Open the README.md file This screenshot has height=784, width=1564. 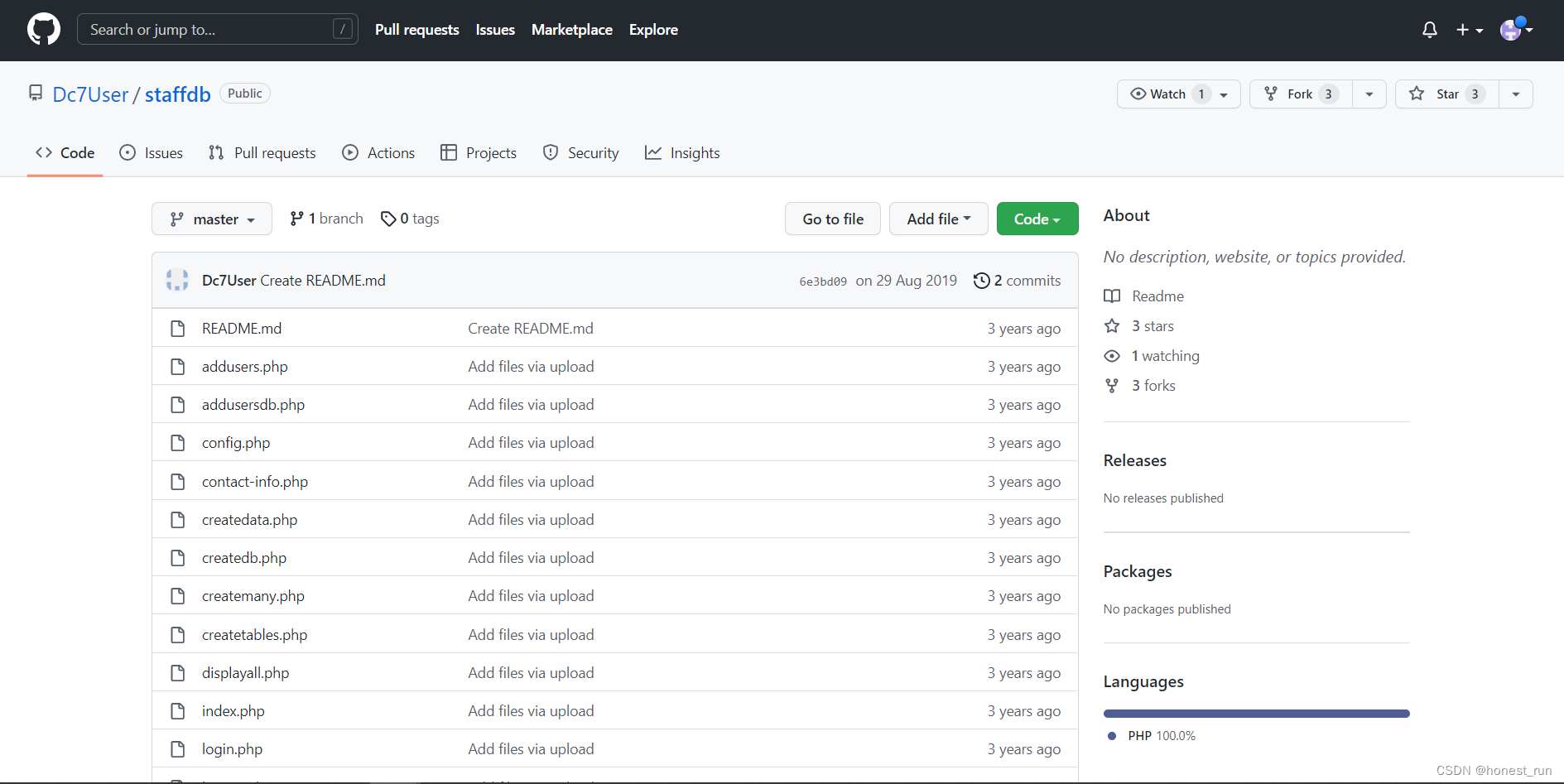tap(242, 329)
